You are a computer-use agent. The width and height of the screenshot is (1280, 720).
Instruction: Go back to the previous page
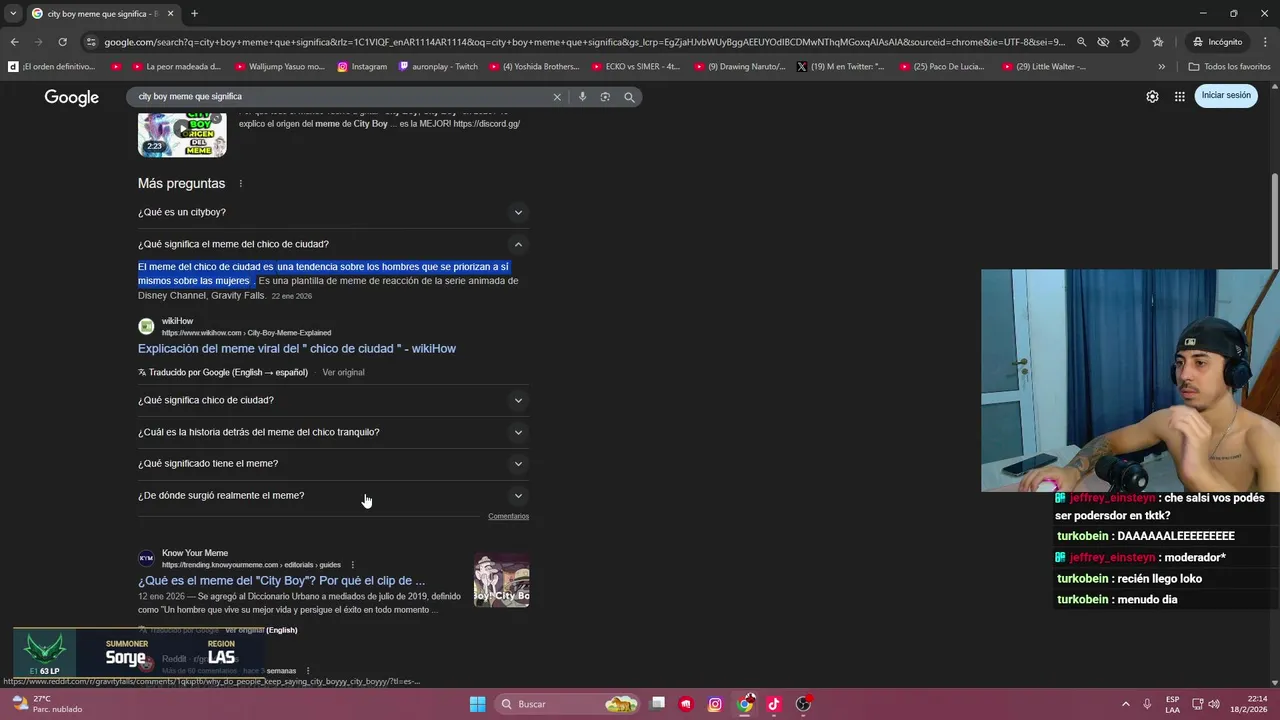click(x=14, y=42)
